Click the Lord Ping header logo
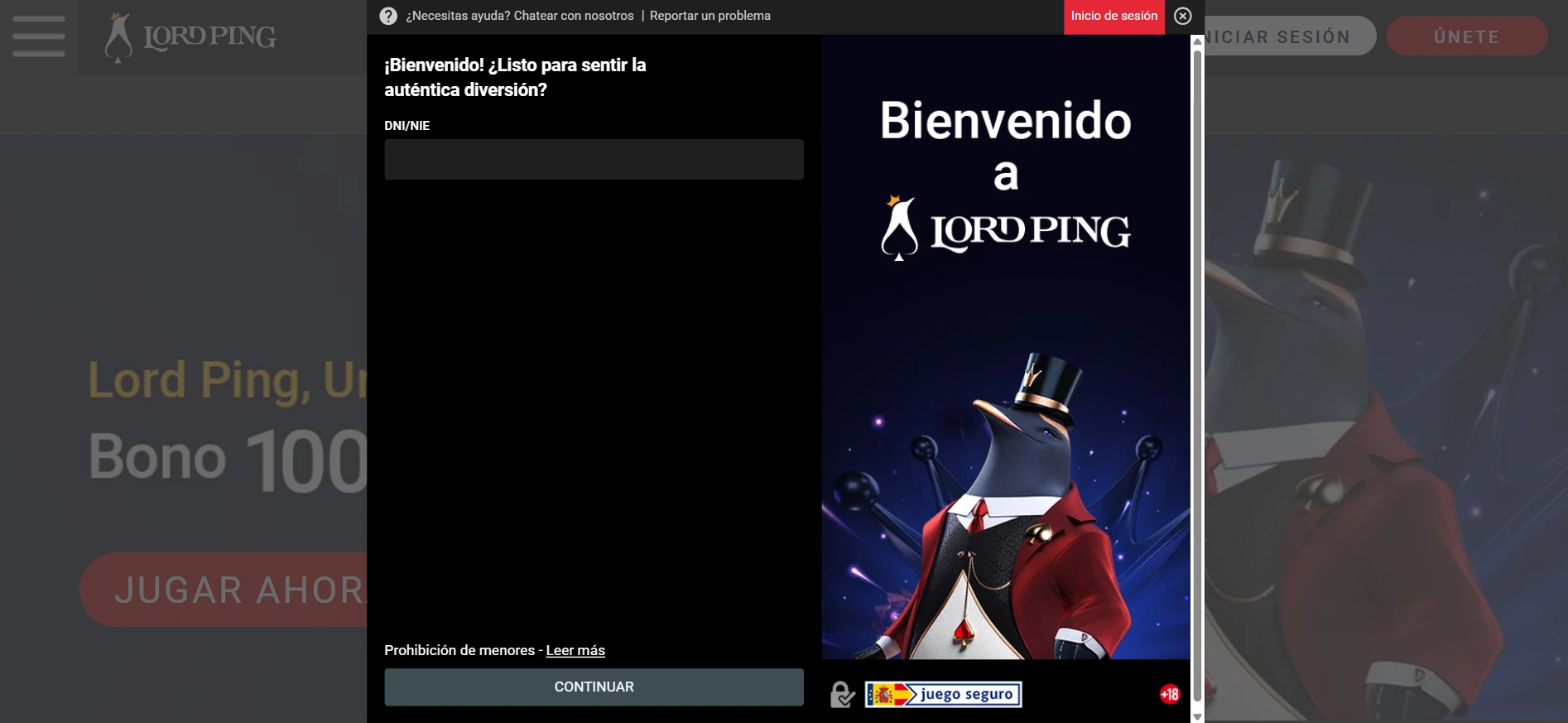Viewport: 1568px width, 723px height. 190,37
